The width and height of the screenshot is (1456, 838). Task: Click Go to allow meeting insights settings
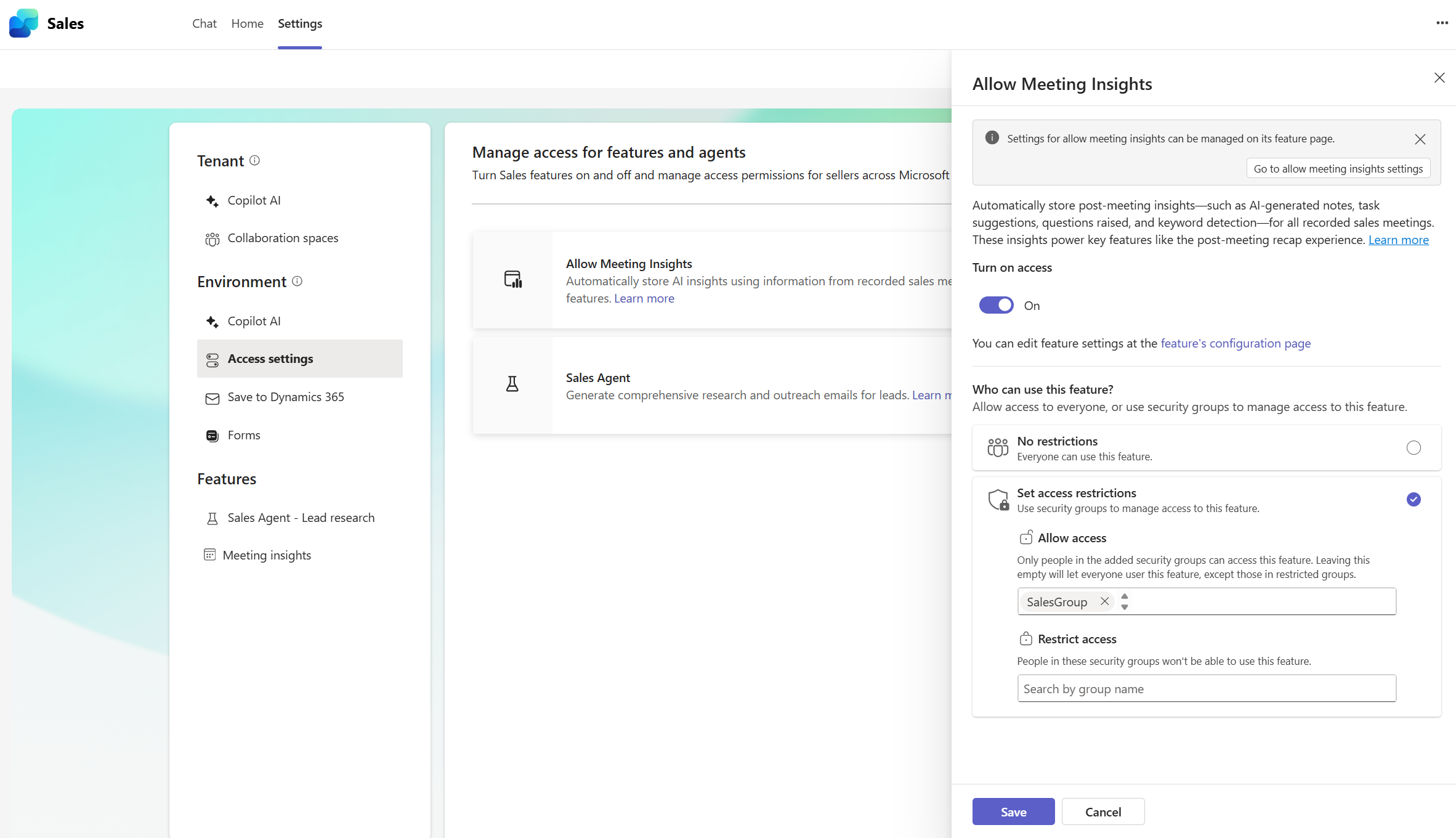coord(1338,168)
